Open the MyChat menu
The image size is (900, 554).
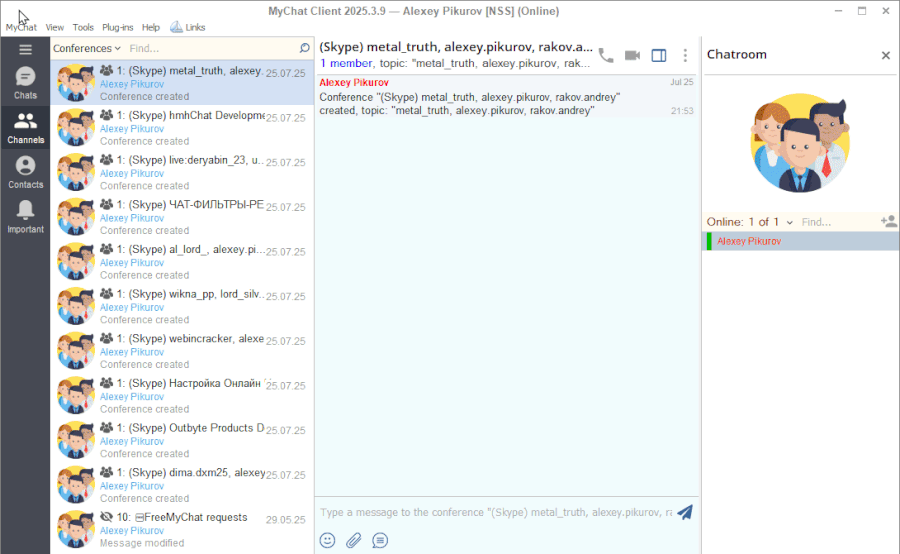21,27
